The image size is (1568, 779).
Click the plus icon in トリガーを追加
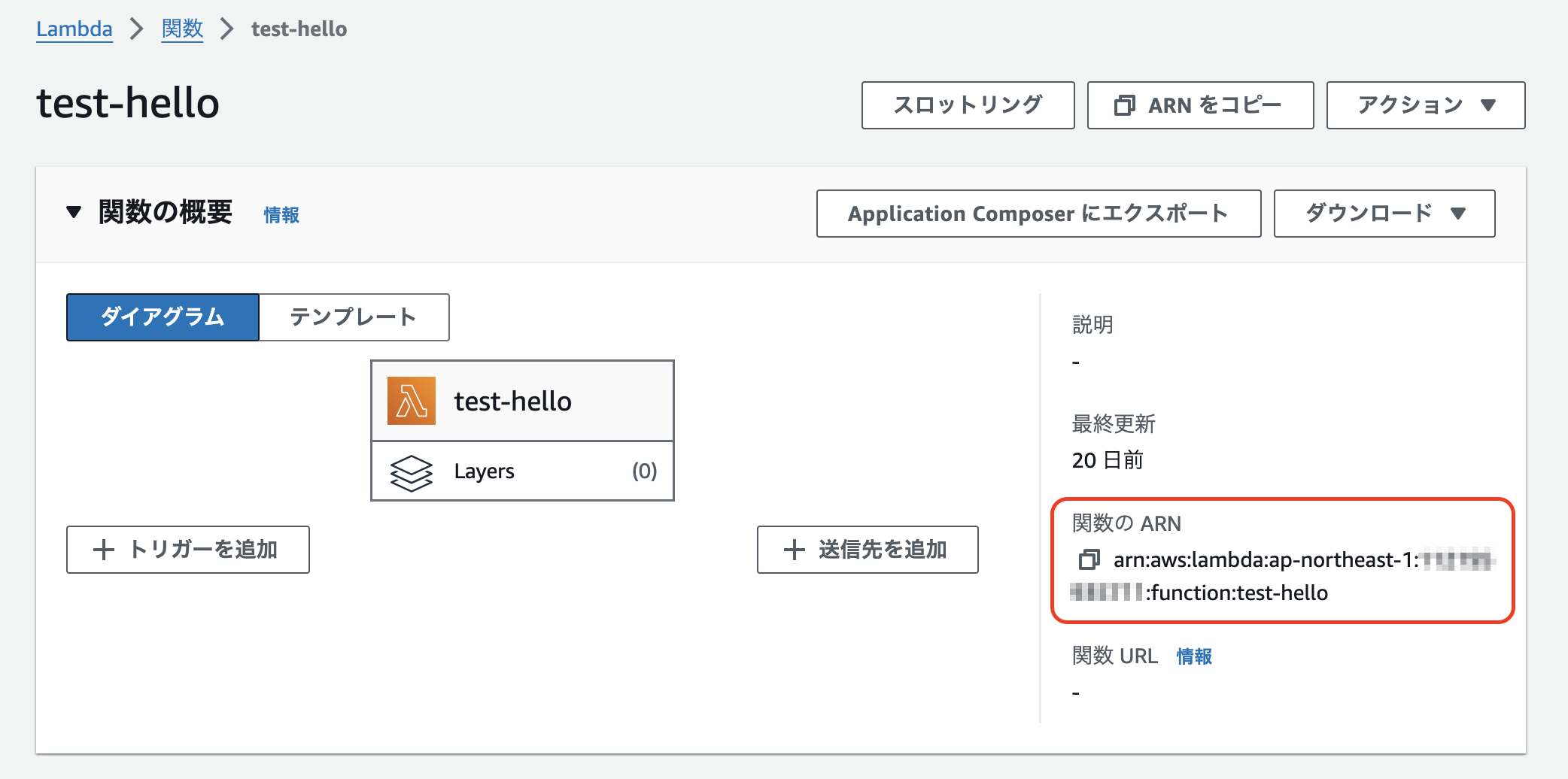(104, 550)
